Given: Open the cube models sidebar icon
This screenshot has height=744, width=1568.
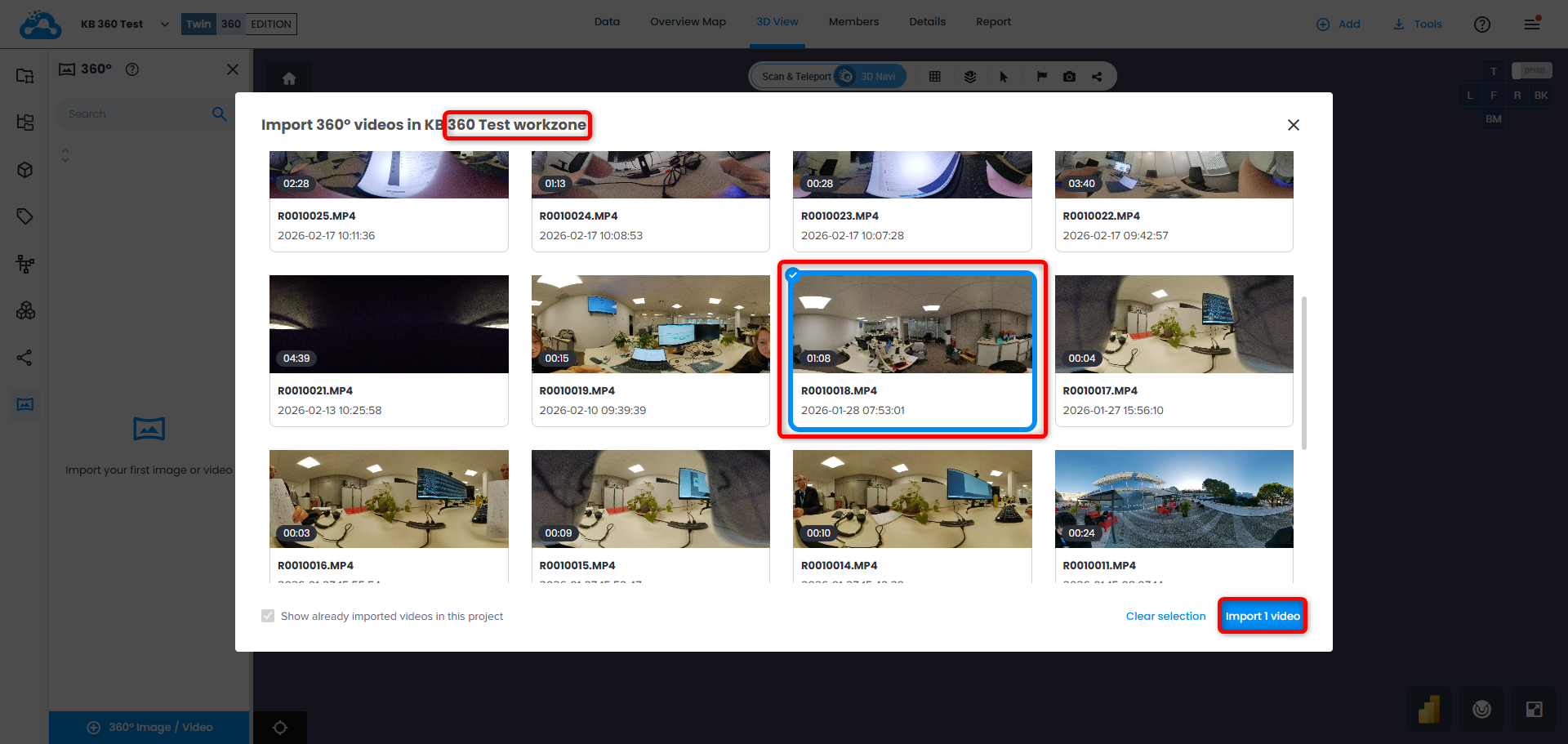Looking at the screenshot, I should (25, 170).
